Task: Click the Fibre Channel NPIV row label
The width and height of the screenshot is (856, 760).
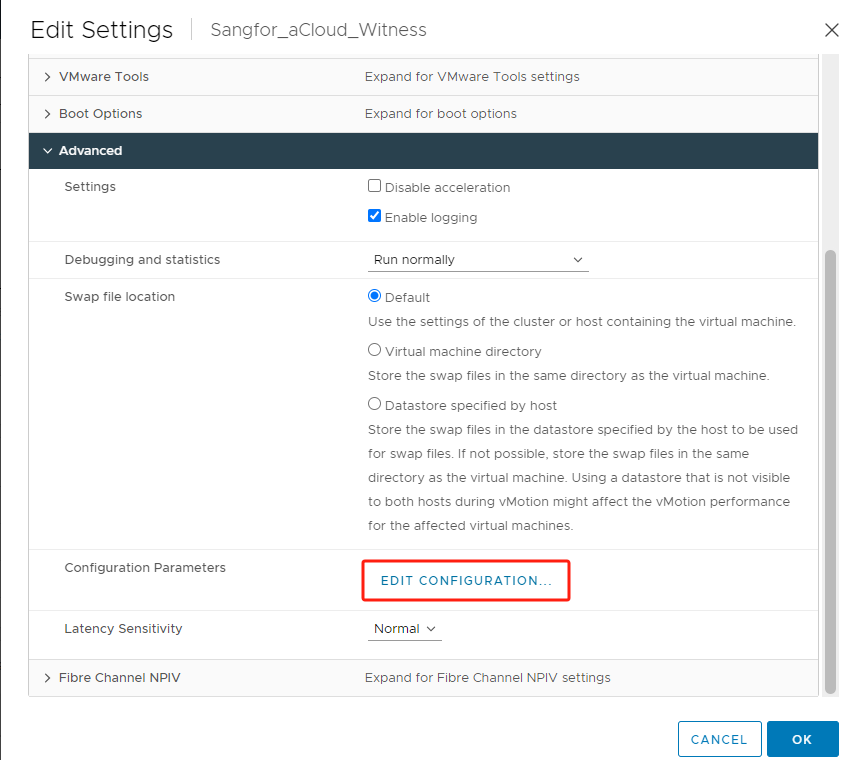Action: [119, 678]
